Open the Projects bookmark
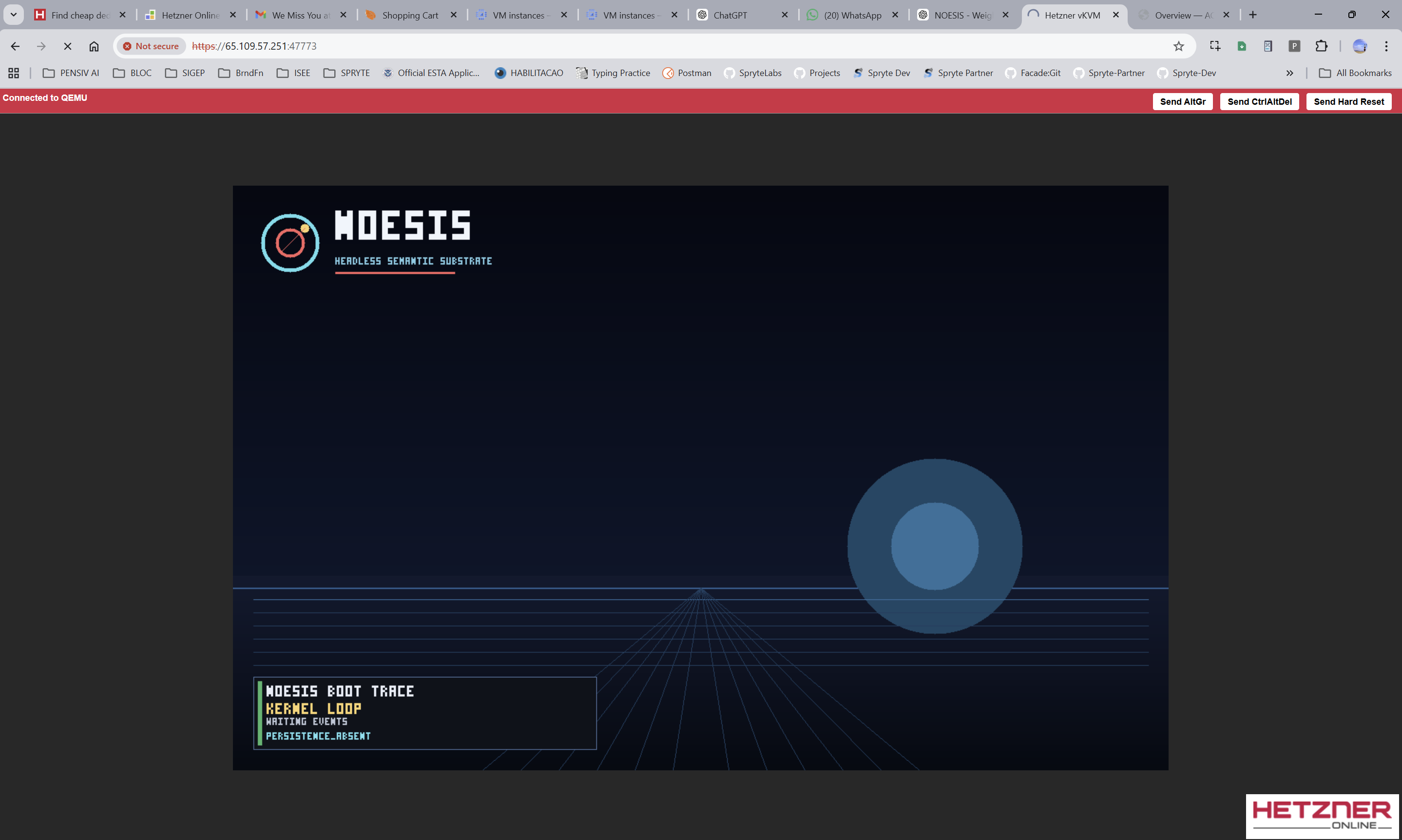This screenshot has height=840, width=1402. pyautogui.click(x=817, y=73)
